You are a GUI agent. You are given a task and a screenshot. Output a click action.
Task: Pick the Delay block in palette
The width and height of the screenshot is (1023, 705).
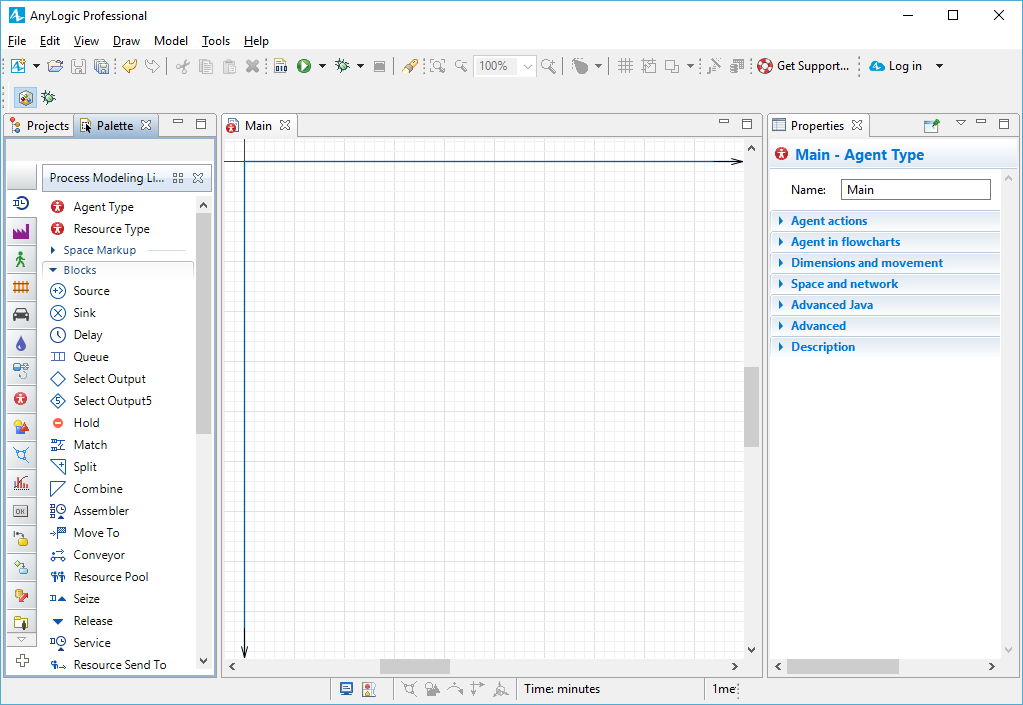(76, 335)
